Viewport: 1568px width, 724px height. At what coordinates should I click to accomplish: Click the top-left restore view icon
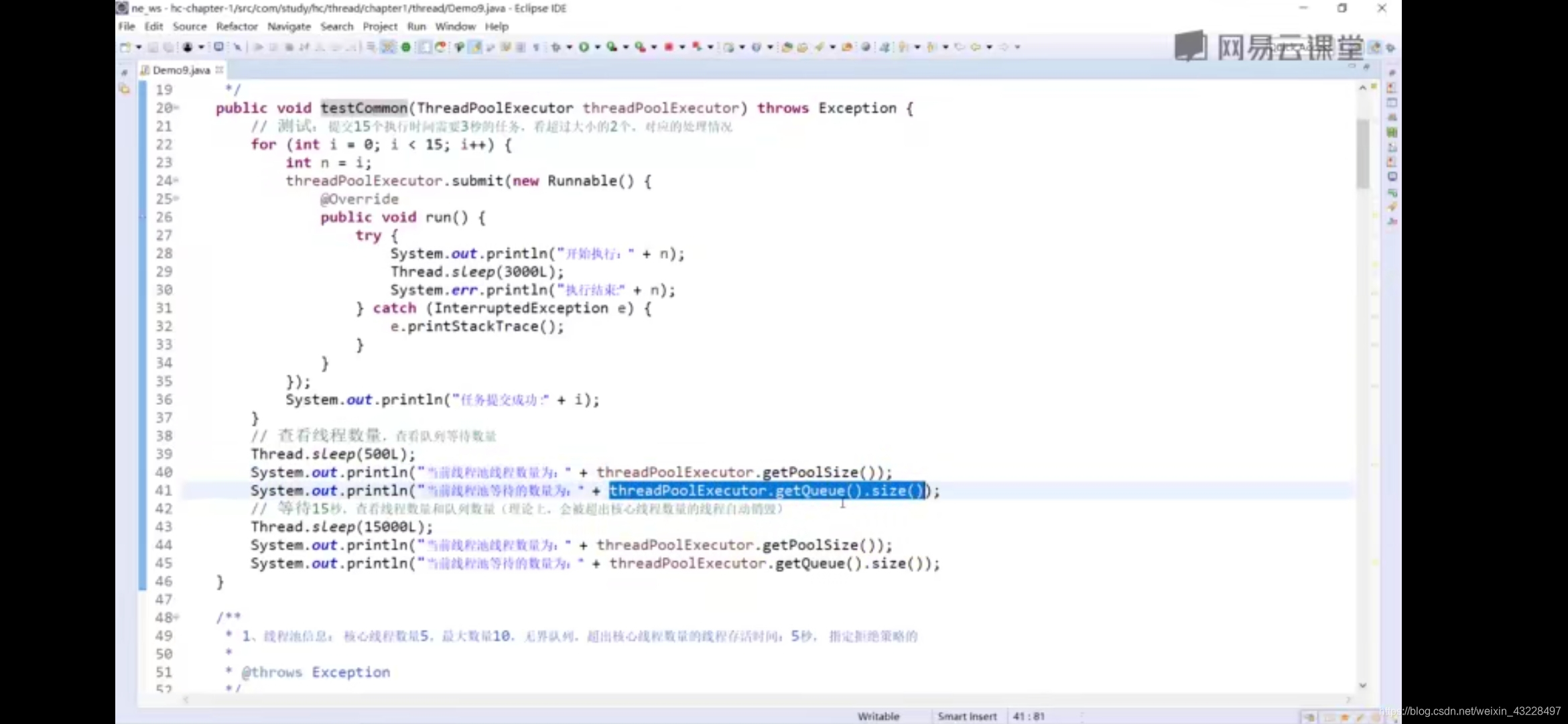(x=124, y=72)
